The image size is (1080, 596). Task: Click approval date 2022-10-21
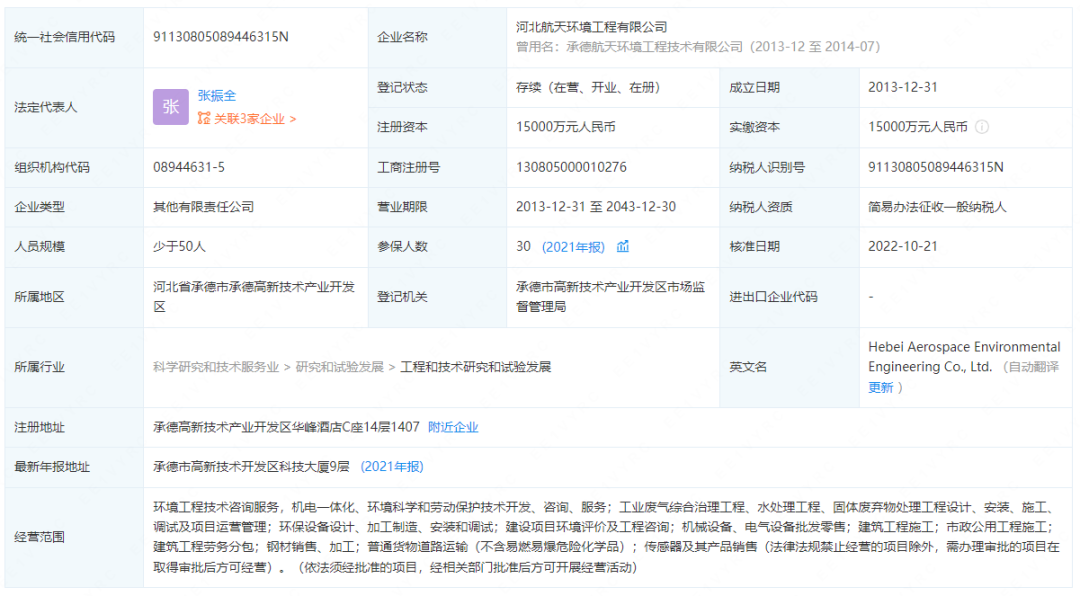tap(902, 247)
